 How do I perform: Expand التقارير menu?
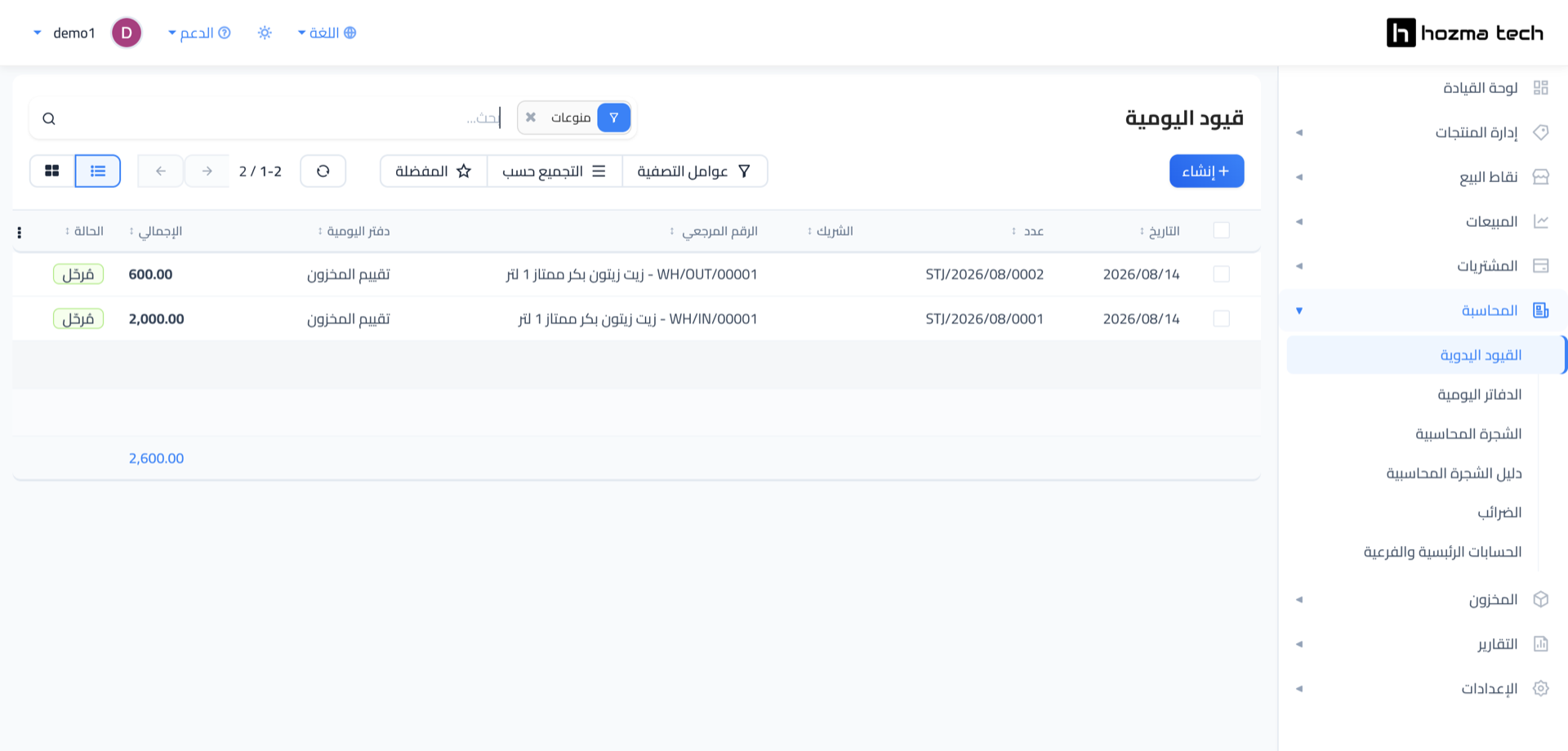coord(1423,644)
